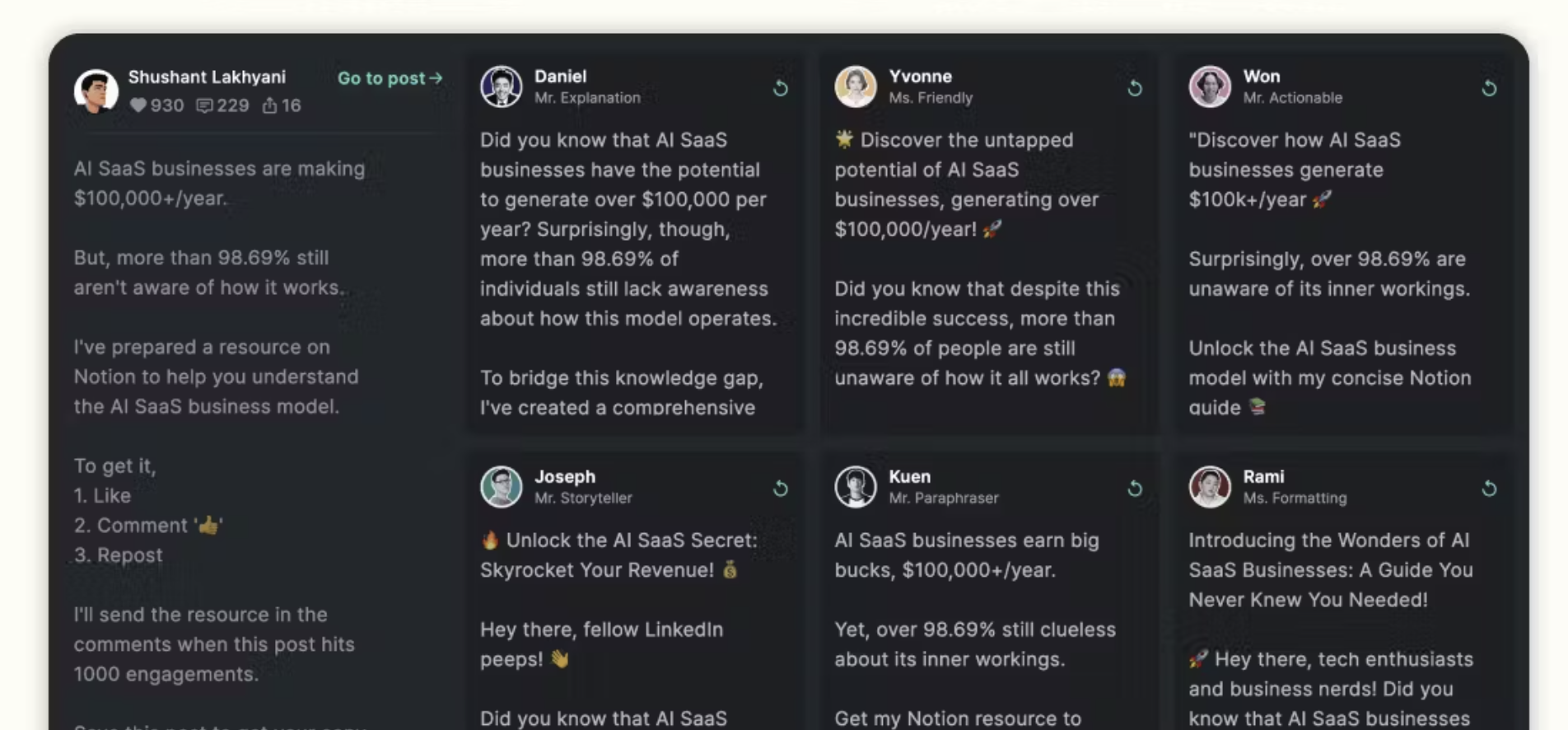Click the heart likes icon showing 930
1568x730 pixels.
[x=138, y=105]
